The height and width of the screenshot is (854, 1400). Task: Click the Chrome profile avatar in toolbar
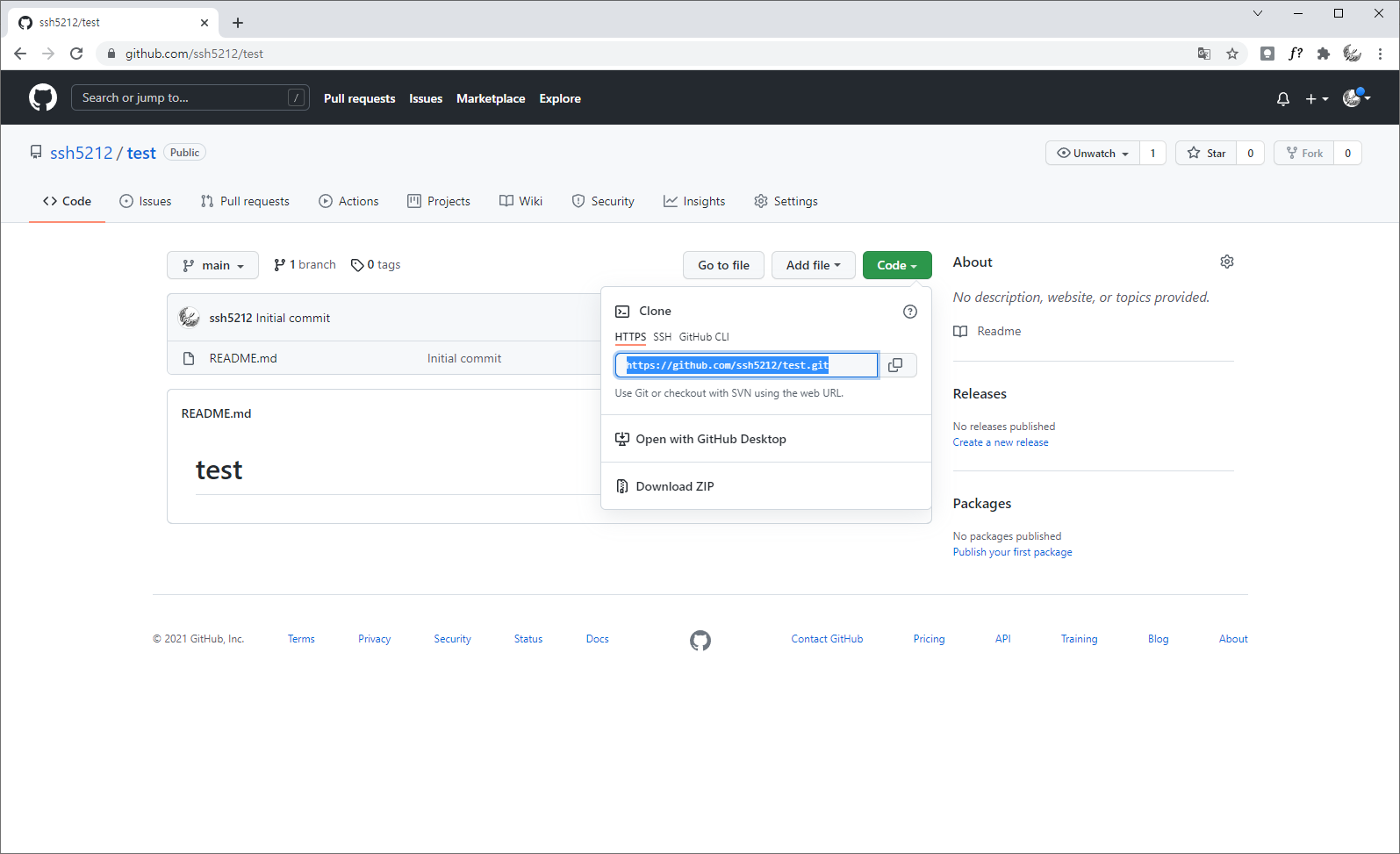pos(1353,54)
